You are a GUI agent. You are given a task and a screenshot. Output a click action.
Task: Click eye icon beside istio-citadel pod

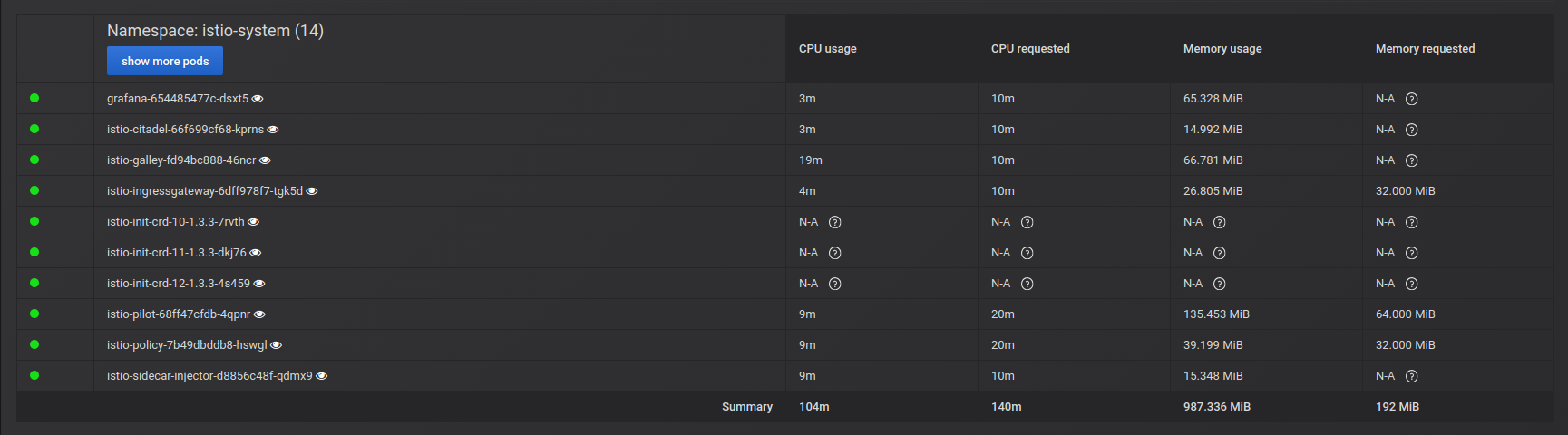[x=273, y=130]
